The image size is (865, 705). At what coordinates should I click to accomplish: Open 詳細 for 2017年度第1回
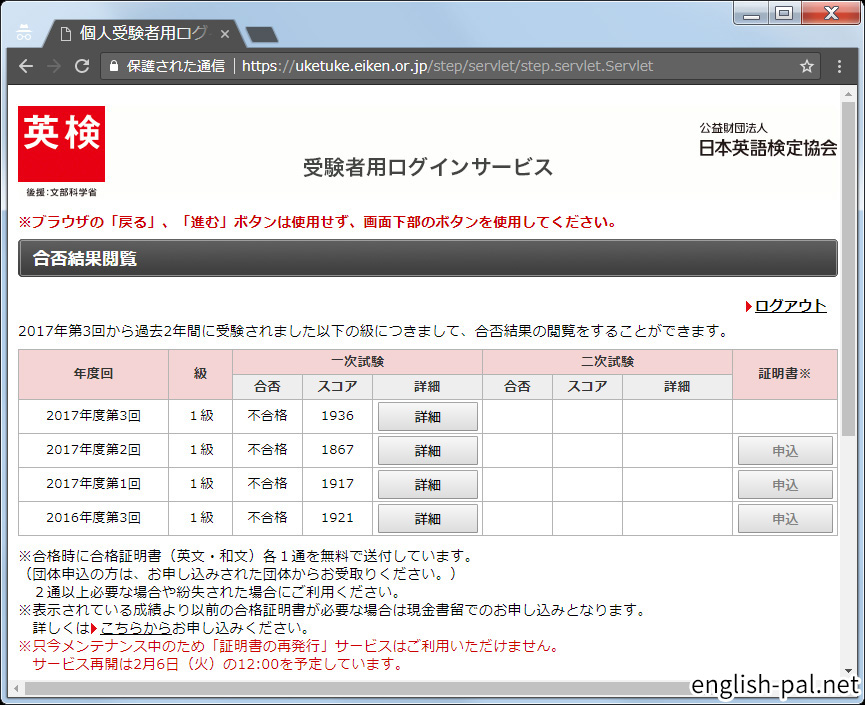point(427,485)
